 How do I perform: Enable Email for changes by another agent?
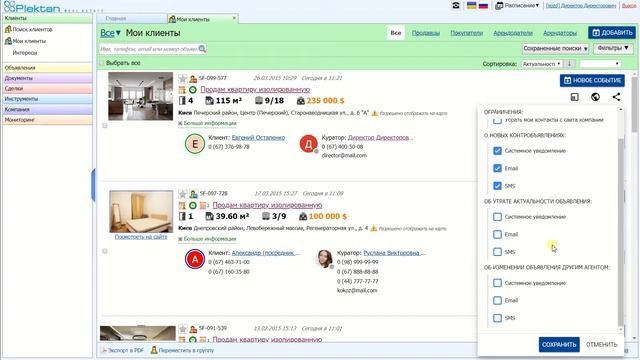coord(497,300)
